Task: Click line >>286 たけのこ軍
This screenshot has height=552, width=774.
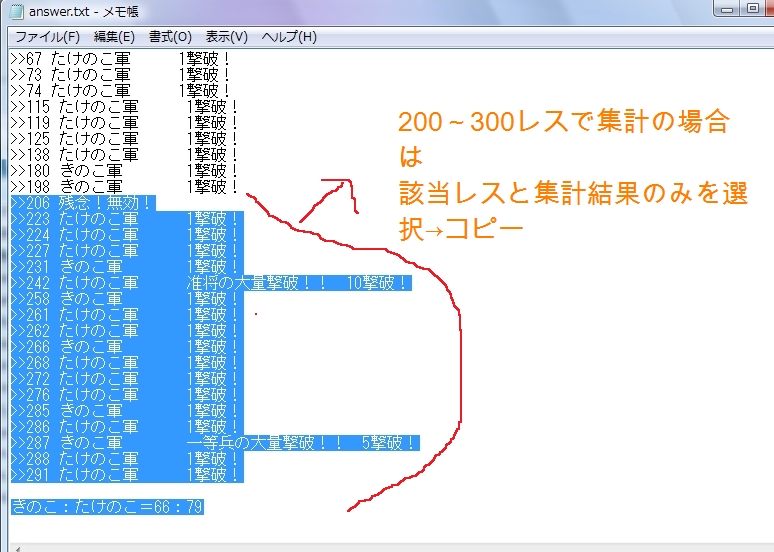Action: (127, 427)
